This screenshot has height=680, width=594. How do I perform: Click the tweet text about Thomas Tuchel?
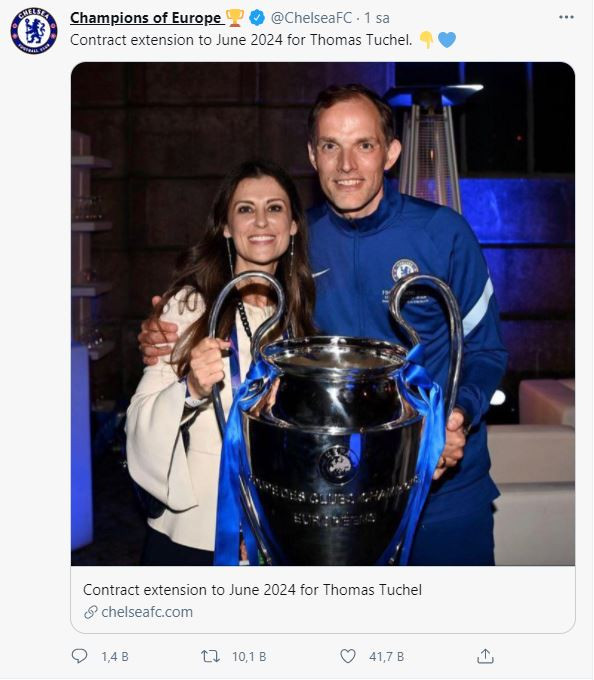241,40
